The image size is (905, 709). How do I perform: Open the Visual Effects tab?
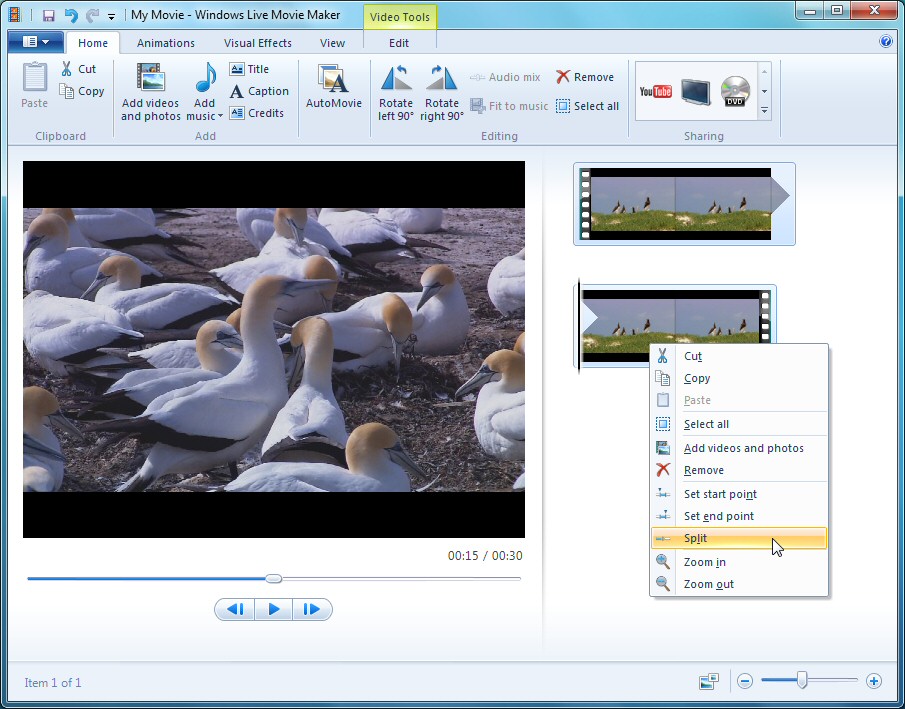point(257,43)
